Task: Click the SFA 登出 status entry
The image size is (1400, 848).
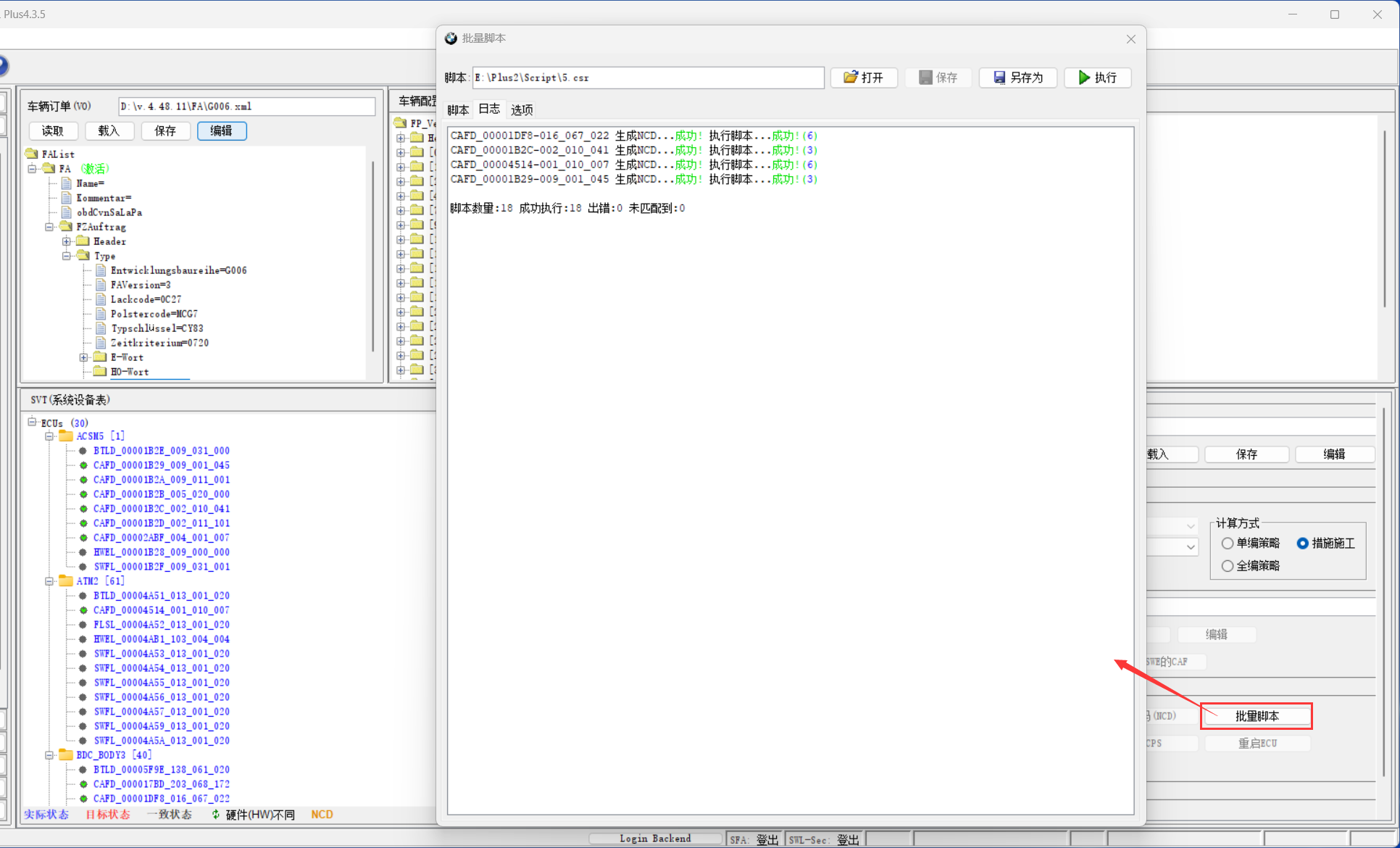Action: click(754, 839)
